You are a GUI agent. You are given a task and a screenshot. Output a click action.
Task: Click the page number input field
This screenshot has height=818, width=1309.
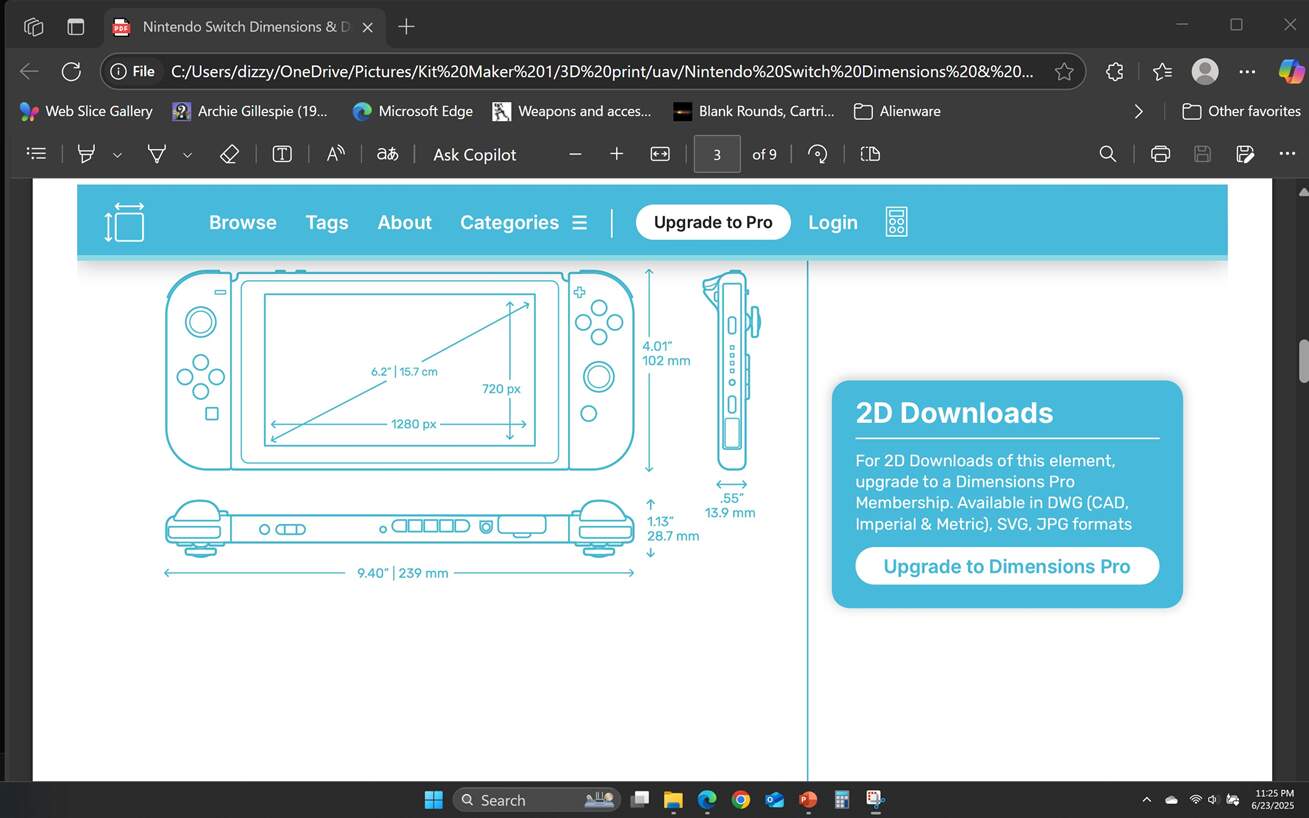coord(717,154)
